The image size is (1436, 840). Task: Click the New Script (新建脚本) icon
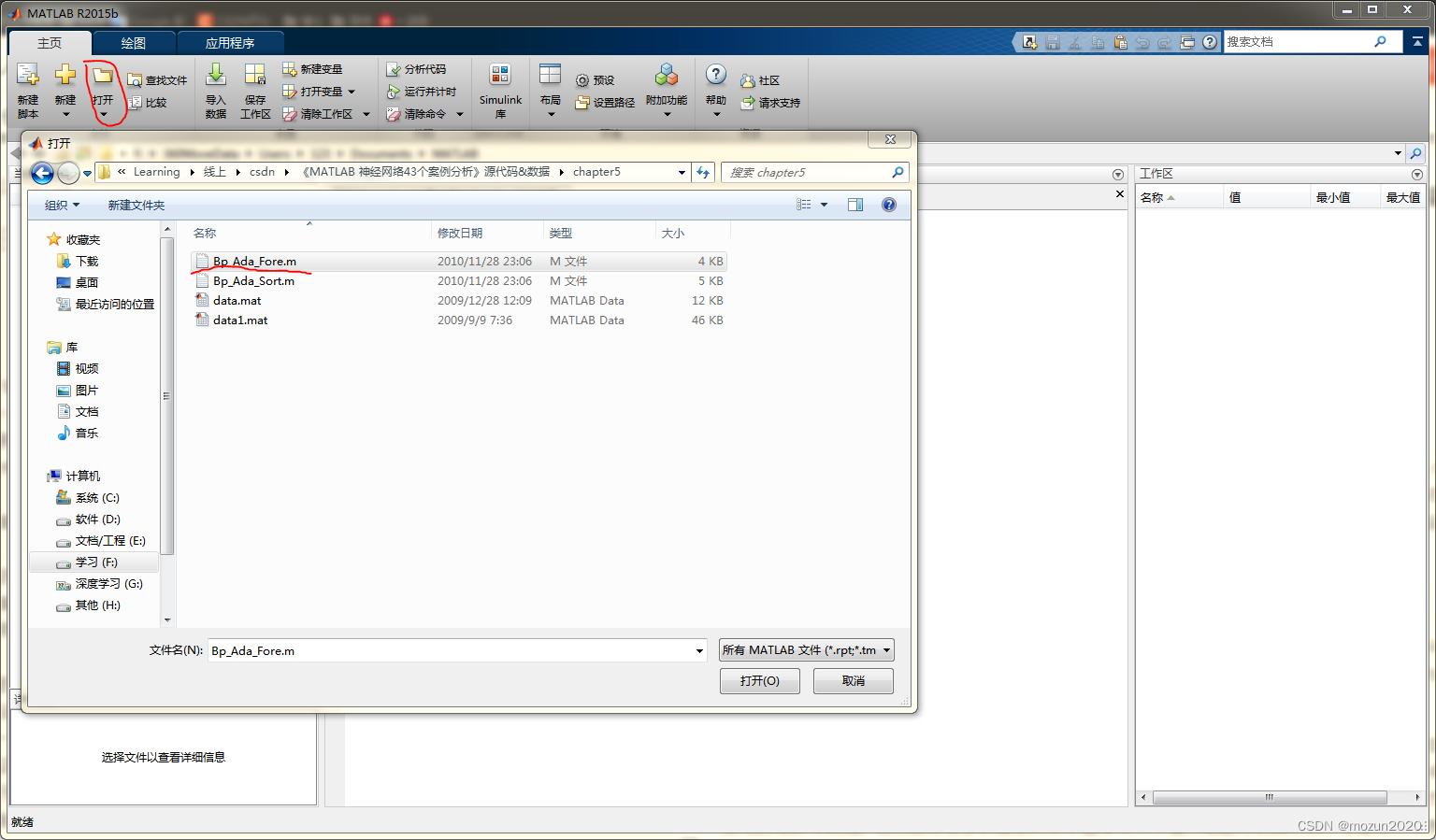pyautogui.click(x=28, y=77)
